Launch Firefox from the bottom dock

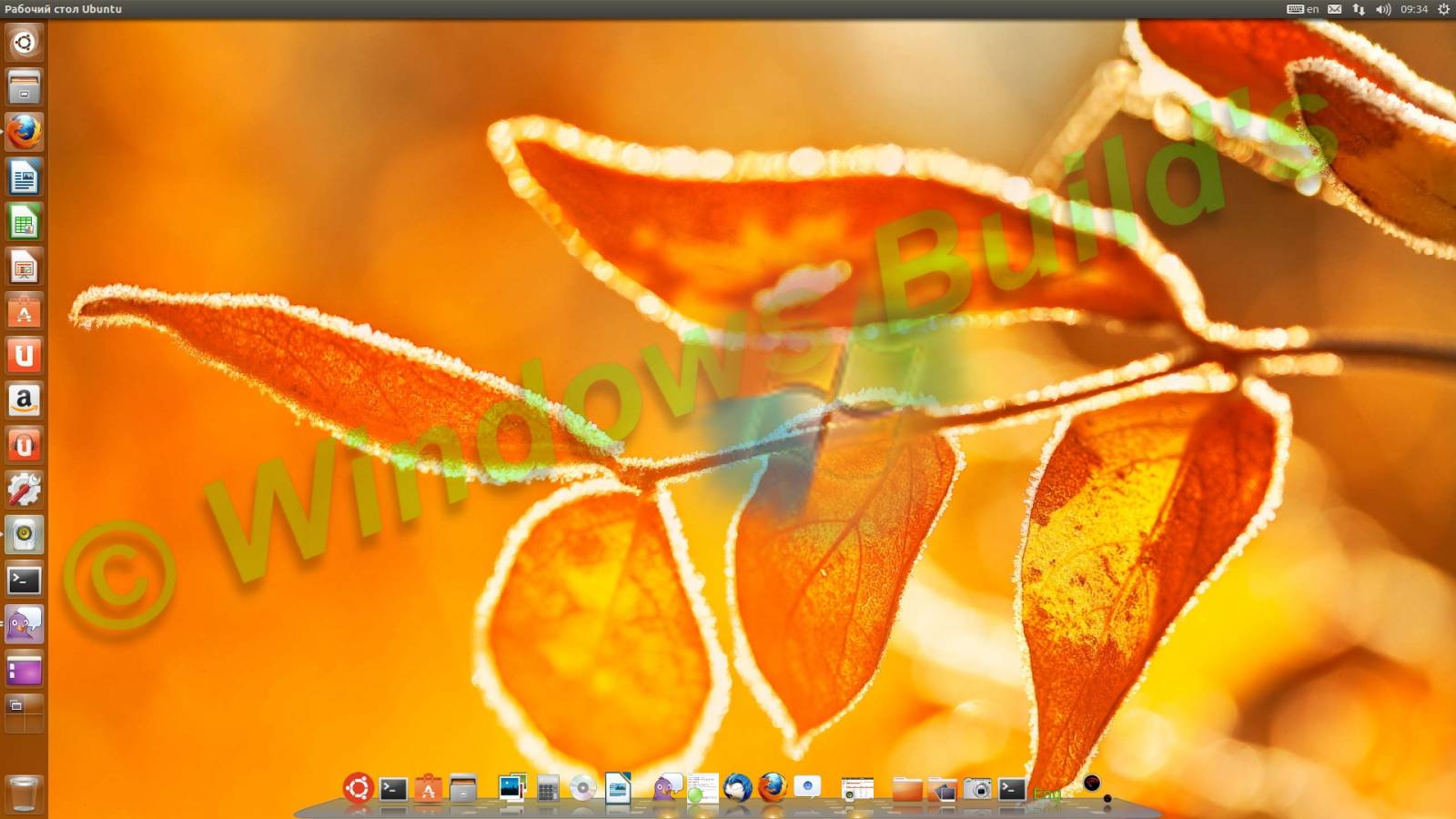coord(773,786)
